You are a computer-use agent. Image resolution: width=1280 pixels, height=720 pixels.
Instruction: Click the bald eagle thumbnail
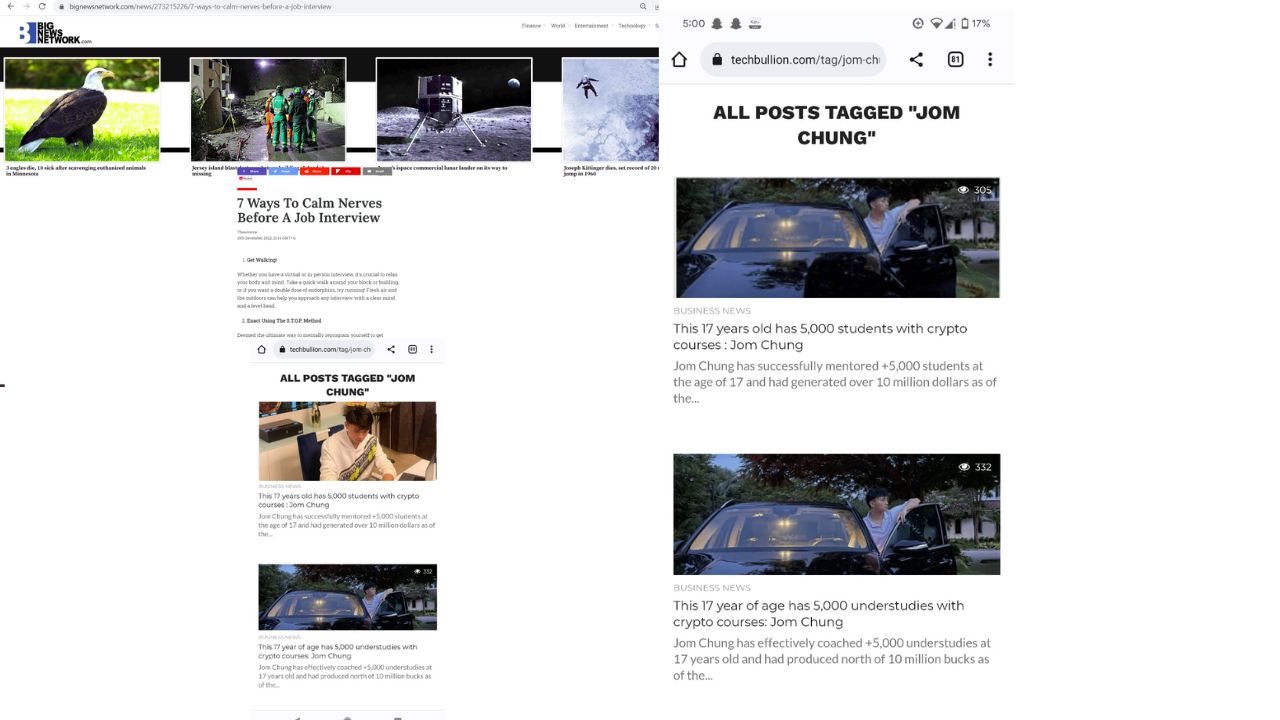(82, 110)
